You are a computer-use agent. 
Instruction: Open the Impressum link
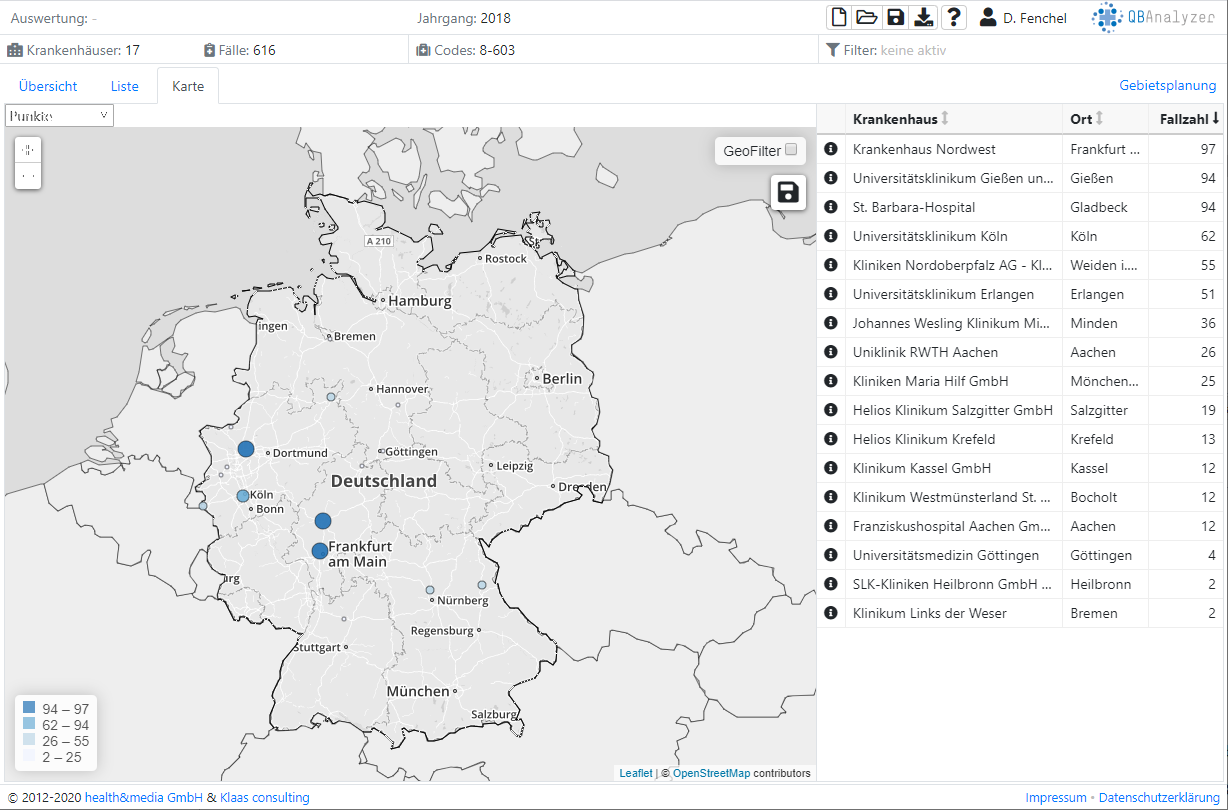pos(1056,797)
